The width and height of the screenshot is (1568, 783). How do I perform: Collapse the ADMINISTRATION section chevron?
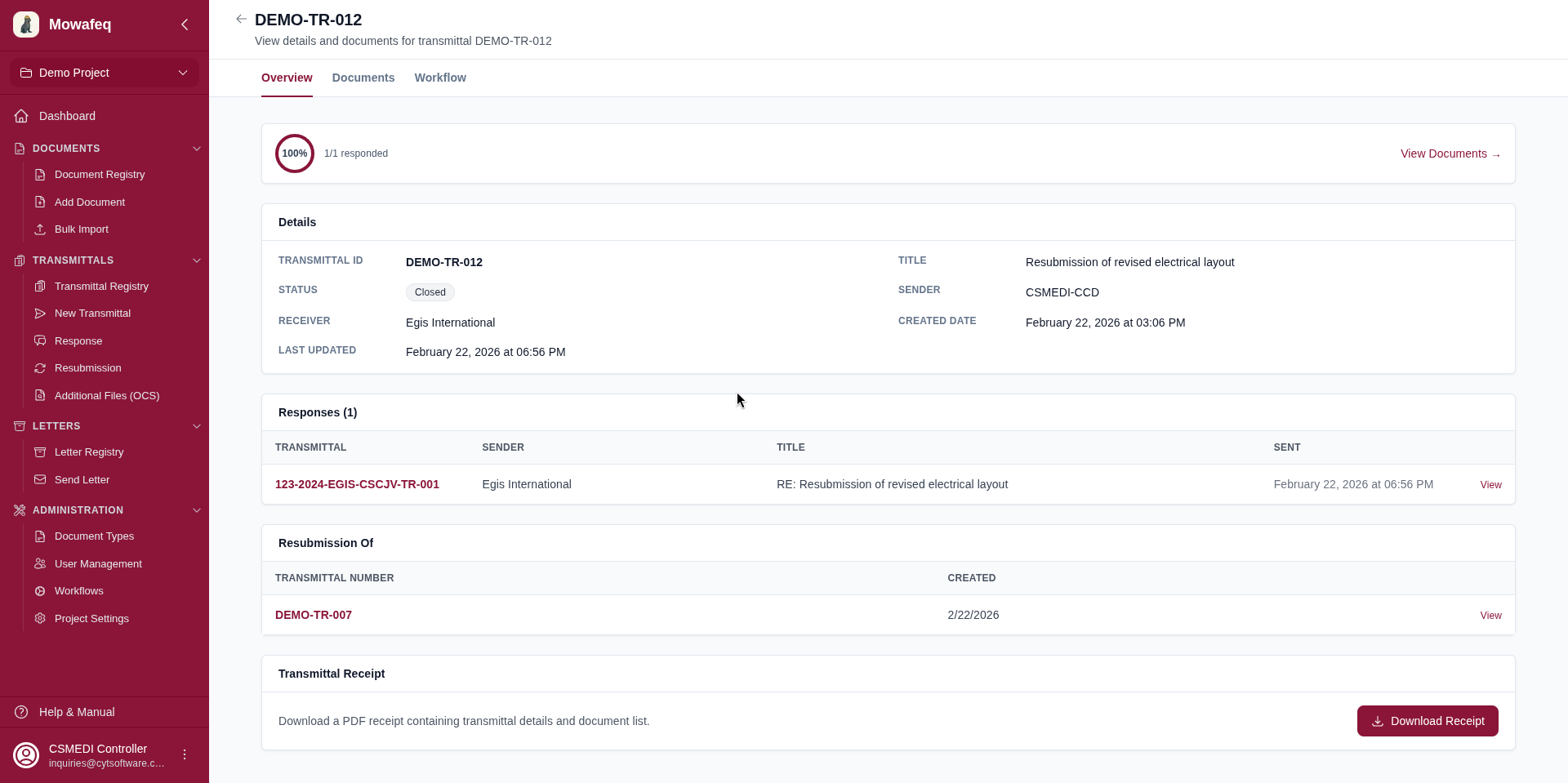[197, 510]
